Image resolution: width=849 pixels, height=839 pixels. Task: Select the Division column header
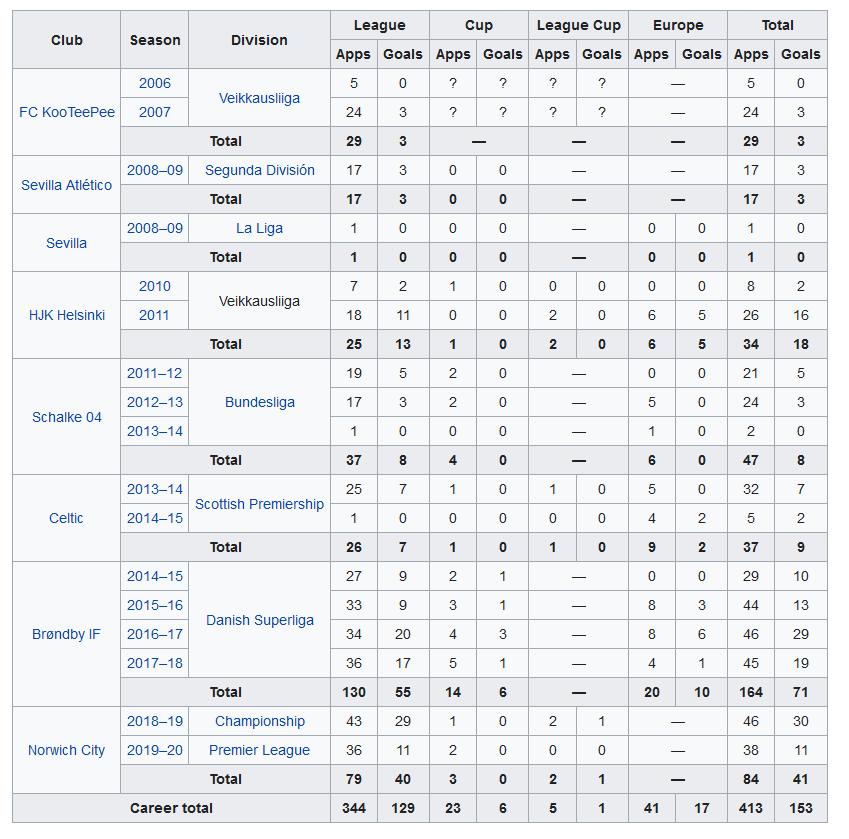click(x=259, y=40)
